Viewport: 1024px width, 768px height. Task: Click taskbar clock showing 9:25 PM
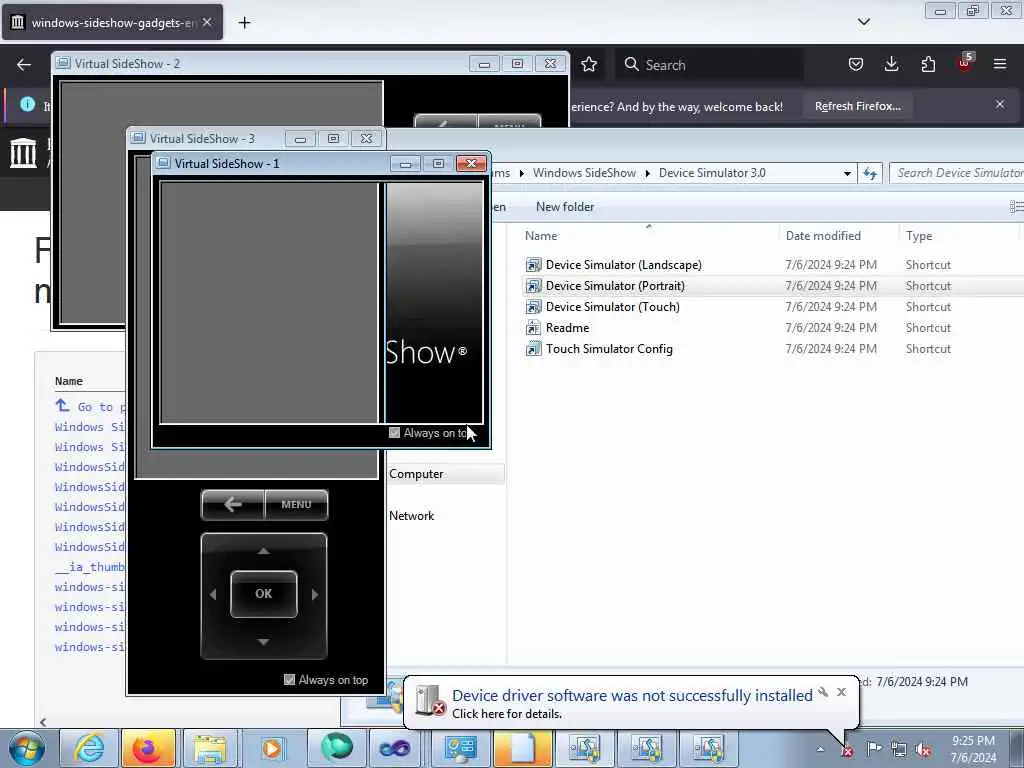tap(973, 749)
